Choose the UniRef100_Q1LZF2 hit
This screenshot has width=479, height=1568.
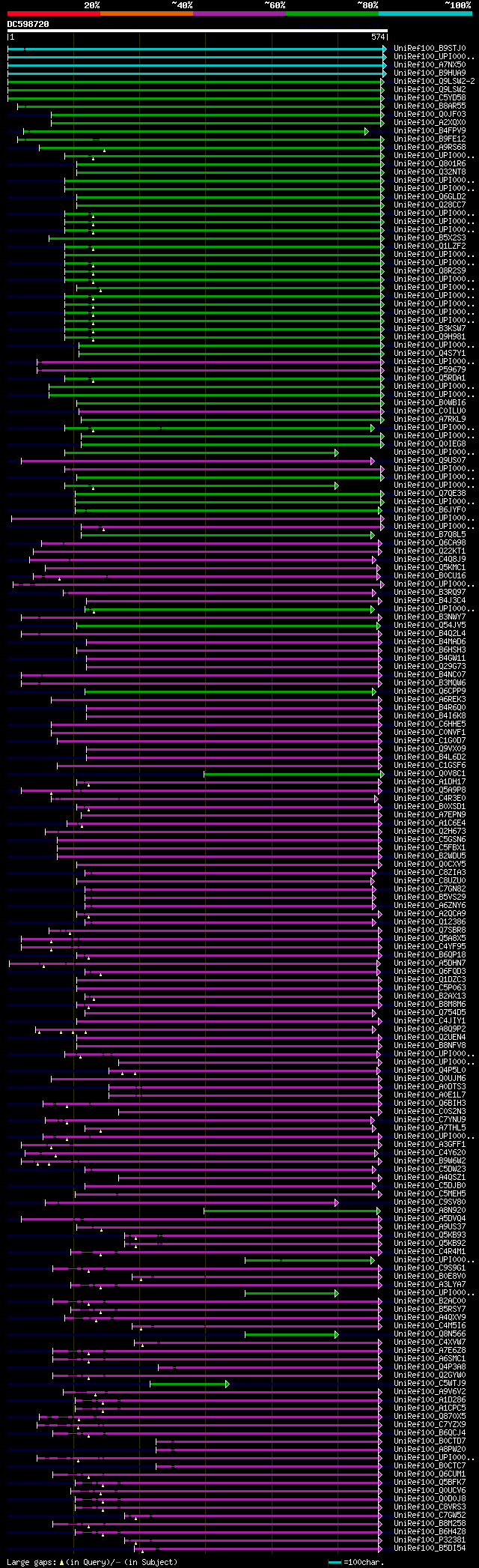pos(430,246)
